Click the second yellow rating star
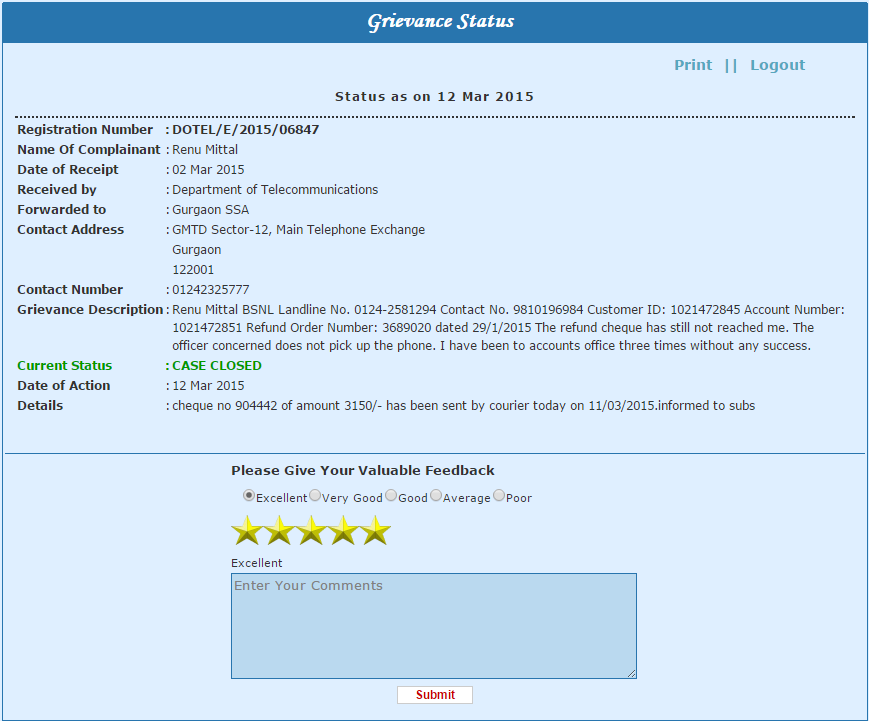The height and width of the screenshot is (721, 869). point(279,531)
